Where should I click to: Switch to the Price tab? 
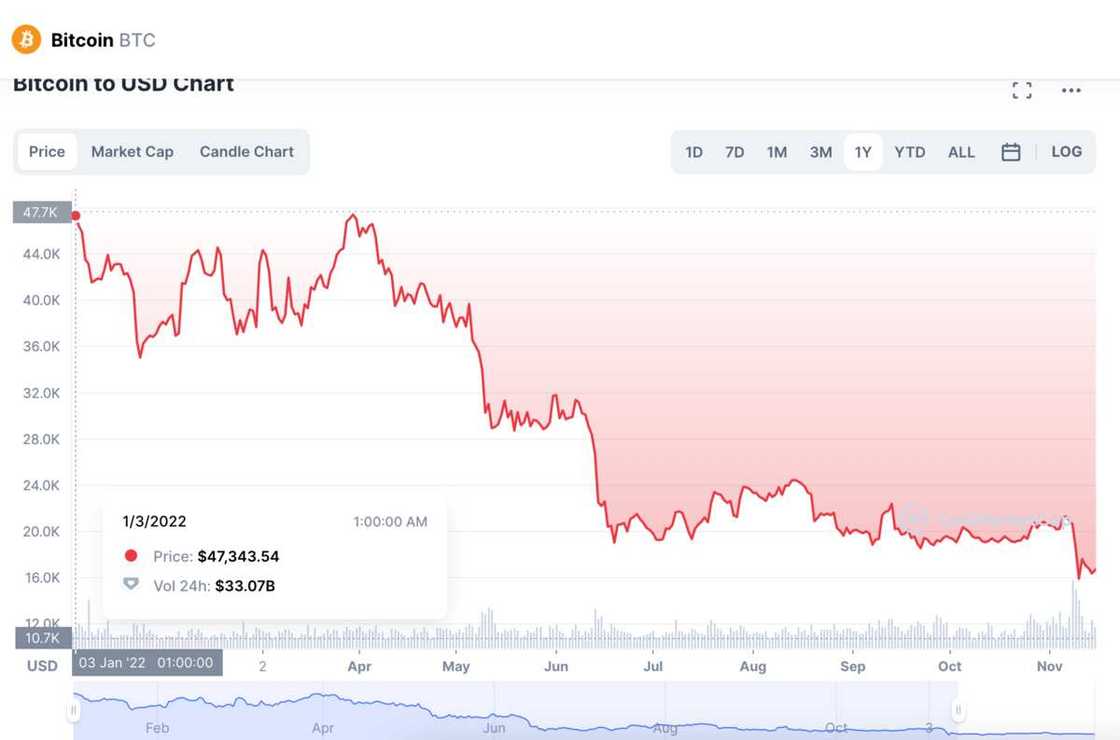pos(47,152)
